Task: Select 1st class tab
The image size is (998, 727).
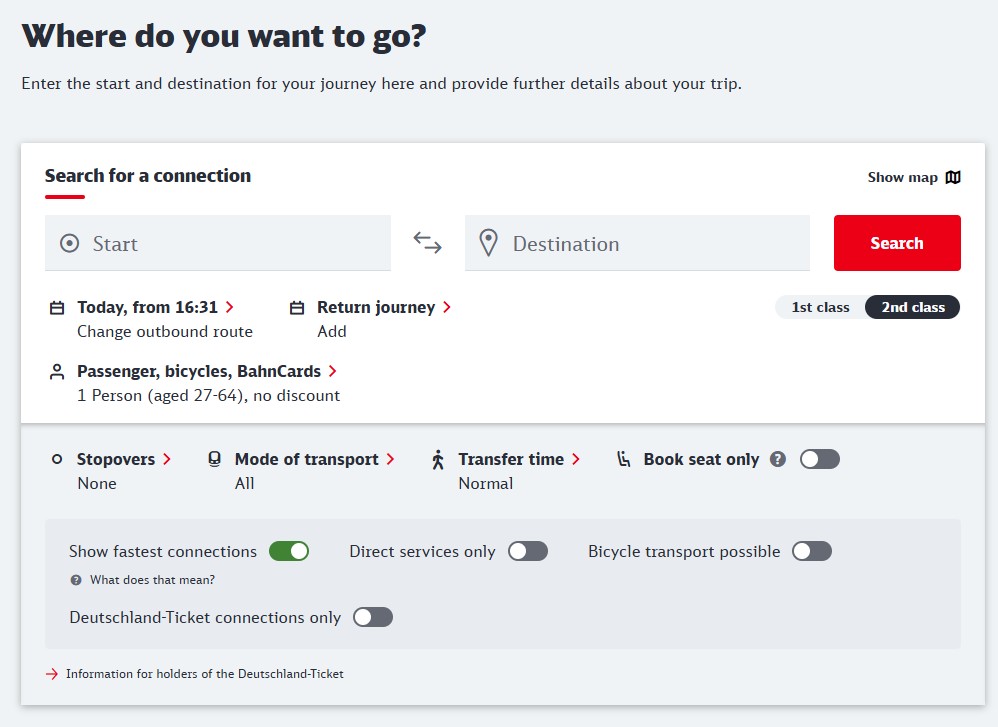Action: point(820,307)
